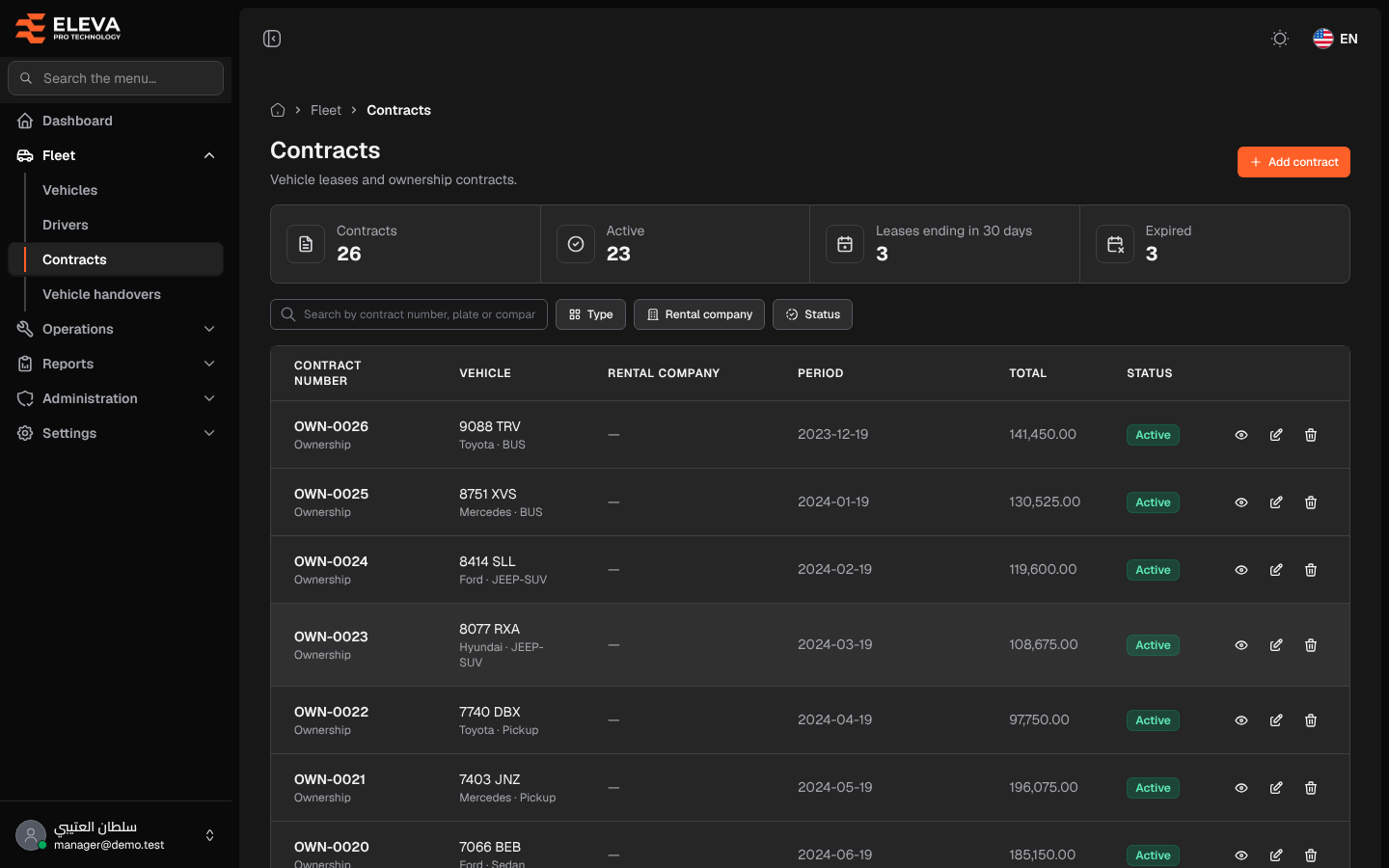1389x868 pixels.
Task: Delete contract OWN-0025 trash icon
Action: click(1311, 502)
